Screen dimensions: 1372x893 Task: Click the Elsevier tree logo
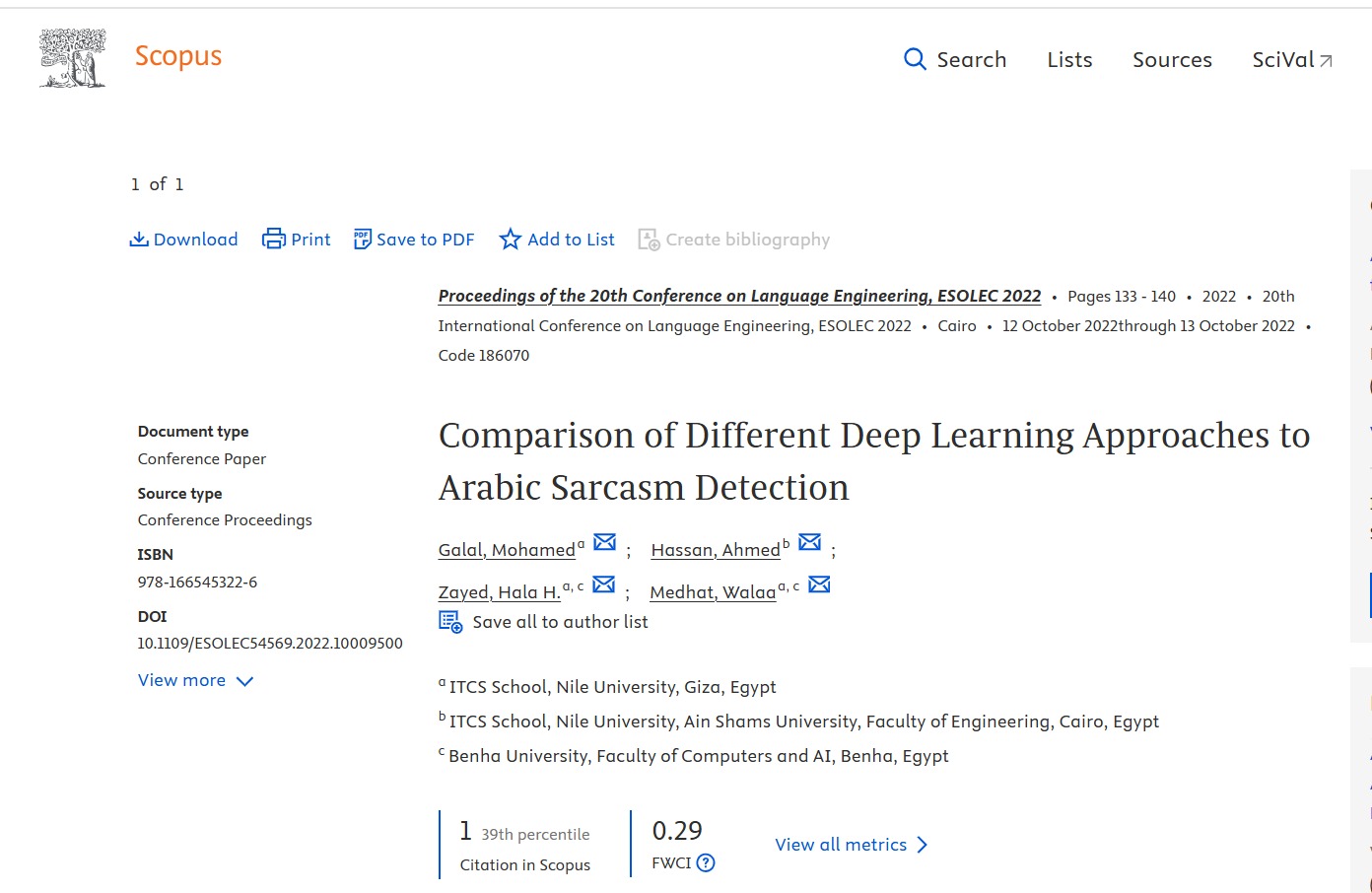click(72, 58)
